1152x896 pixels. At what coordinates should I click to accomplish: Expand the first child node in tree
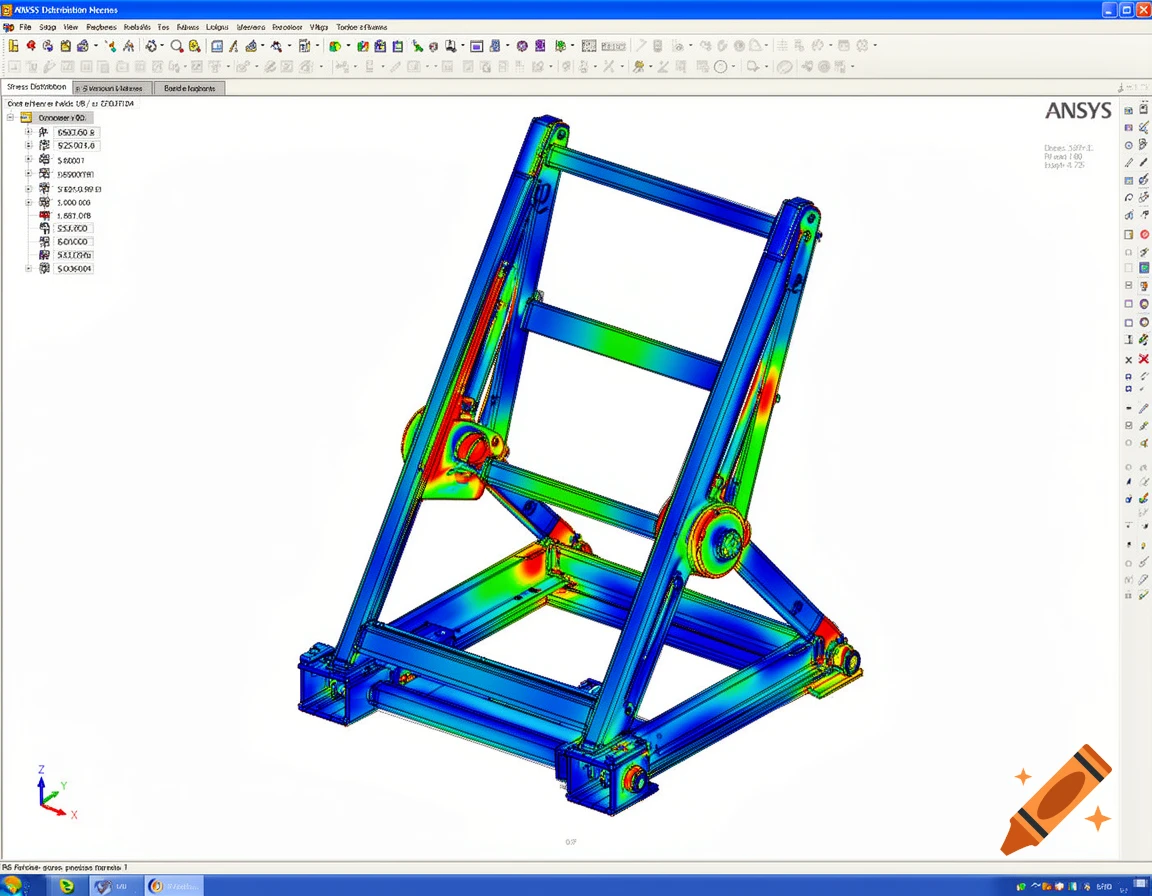tap(28, 132)
